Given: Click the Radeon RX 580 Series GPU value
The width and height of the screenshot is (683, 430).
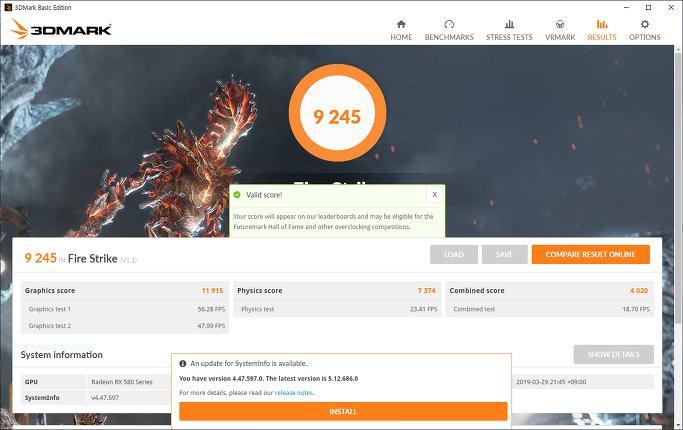Looking at the screenshot, I should click(122, 382).
